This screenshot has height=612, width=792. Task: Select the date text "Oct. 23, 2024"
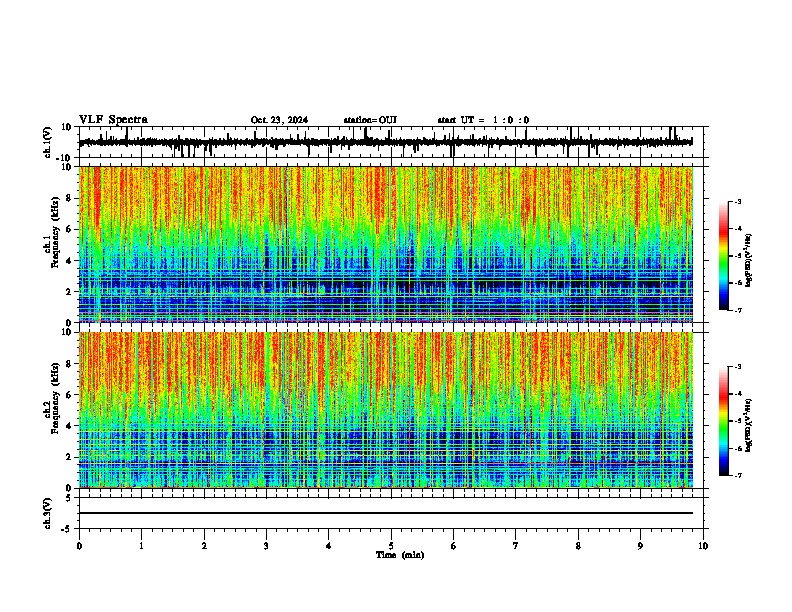[x=279, y=120]
